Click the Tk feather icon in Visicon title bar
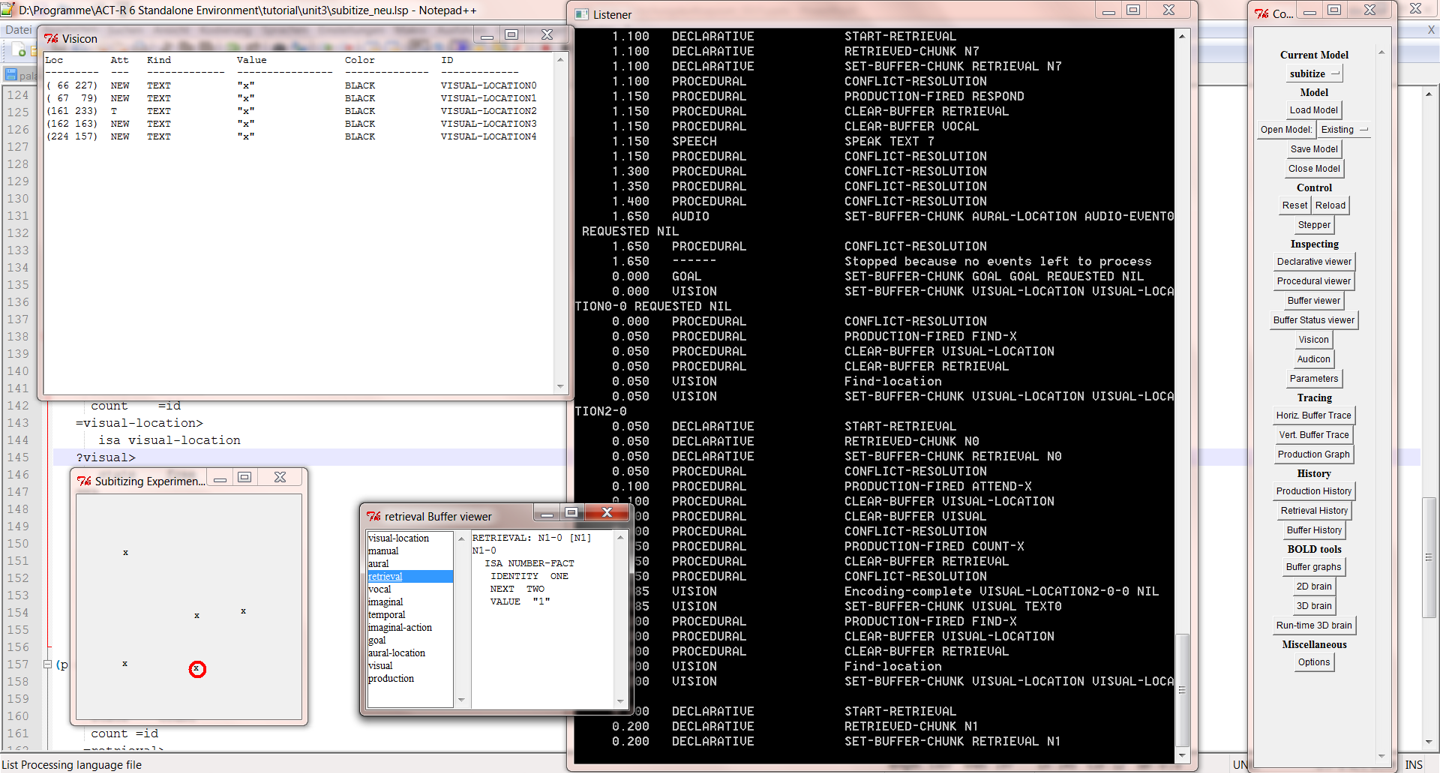Viewport: 1440px width, 773px height. [x=51, y=39]
